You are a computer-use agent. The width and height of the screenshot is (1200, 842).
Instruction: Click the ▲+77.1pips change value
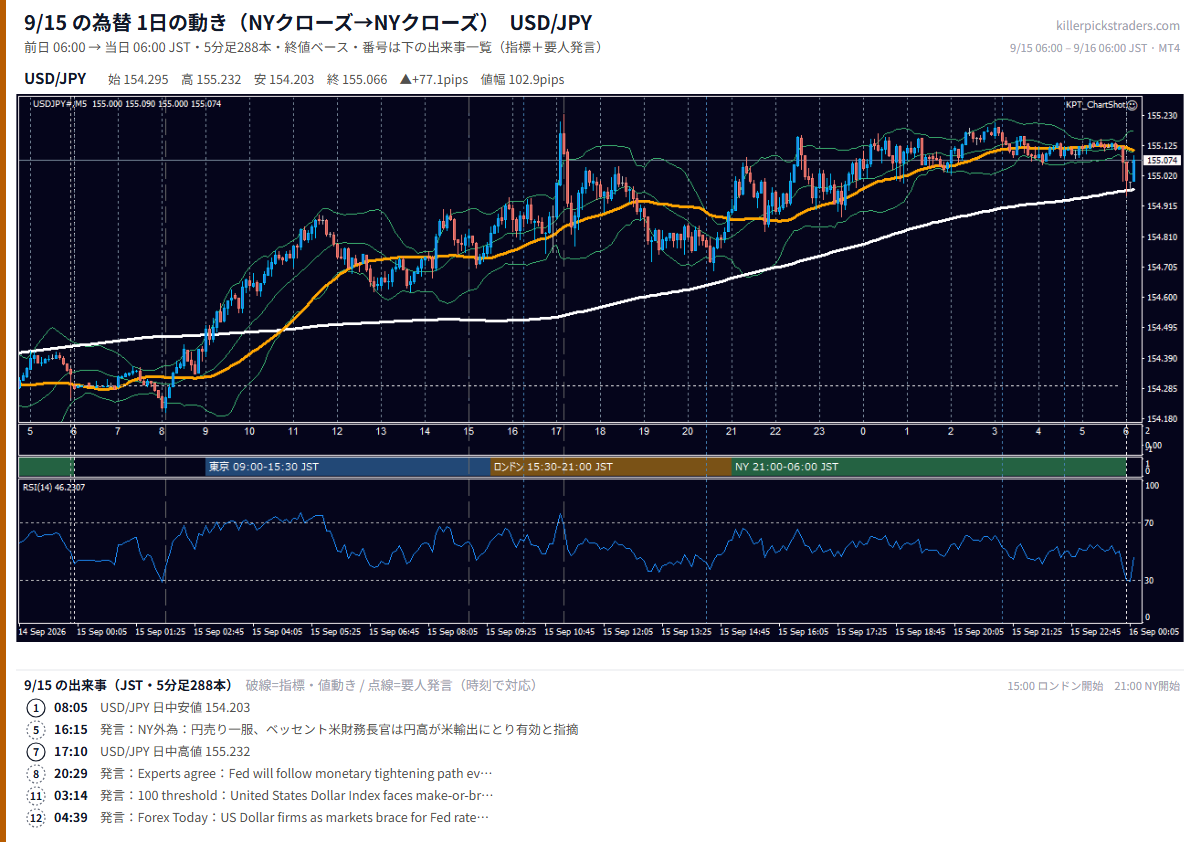433,80
